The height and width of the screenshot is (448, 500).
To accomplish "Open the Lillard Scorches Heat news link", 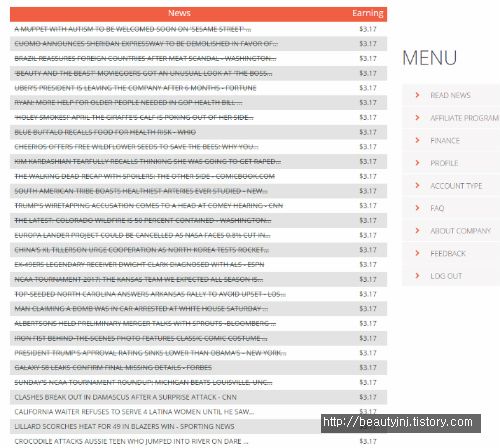I will [124, 427].
